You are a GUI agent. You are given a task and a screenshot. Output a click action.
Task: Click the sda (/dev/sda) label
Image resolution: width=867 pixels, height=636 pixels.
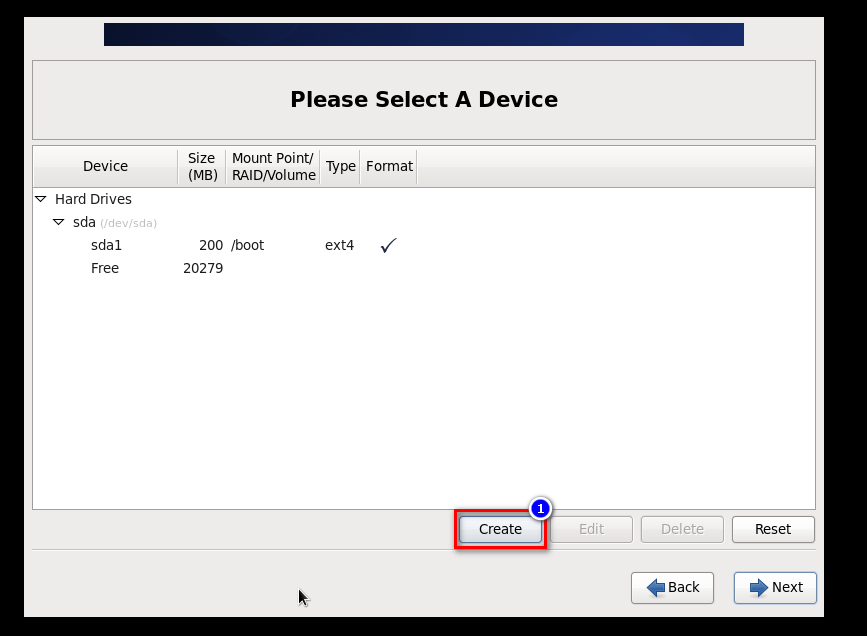tap(114, 222)
